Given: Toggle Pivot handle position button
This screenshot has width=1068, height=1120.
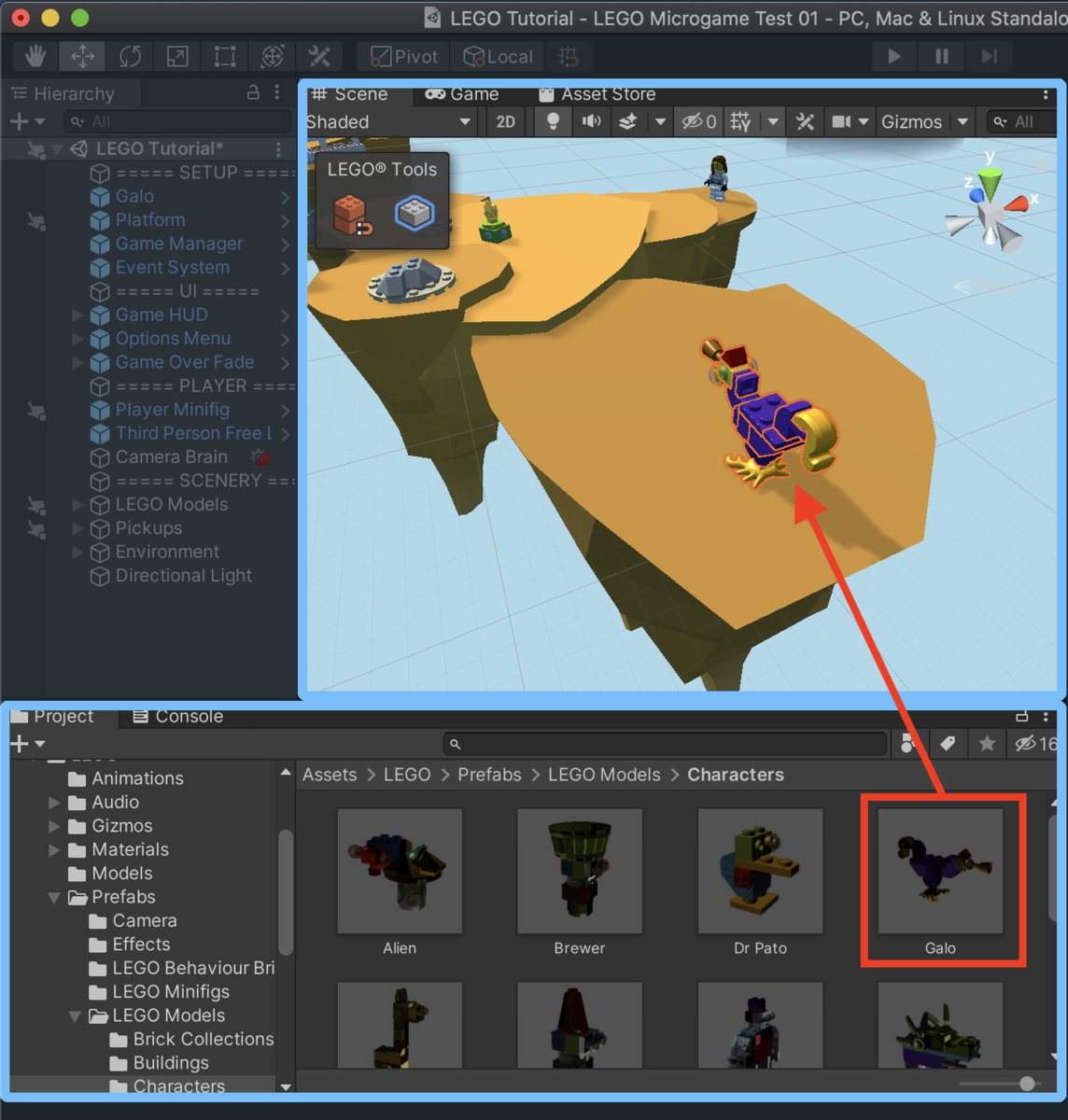Looking at the screenshot, I should [403, 57].
